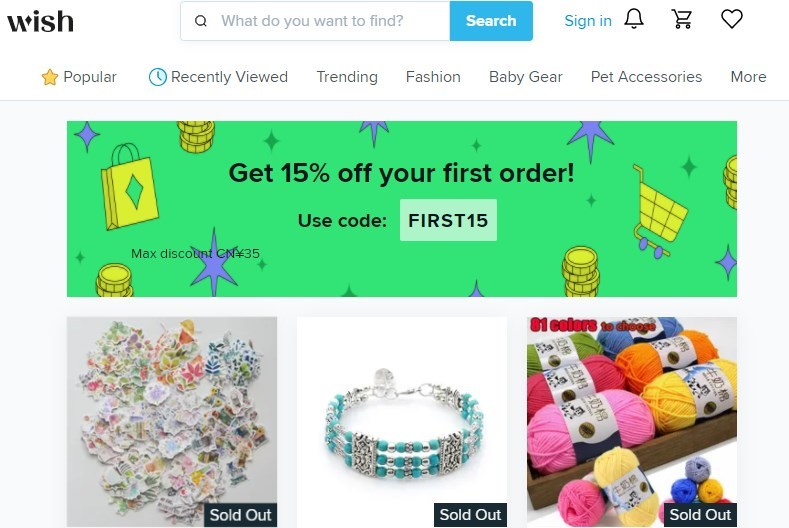Screen dimensions: 789x528
Task: Click the blue Search button
Action: pos(491,21)
